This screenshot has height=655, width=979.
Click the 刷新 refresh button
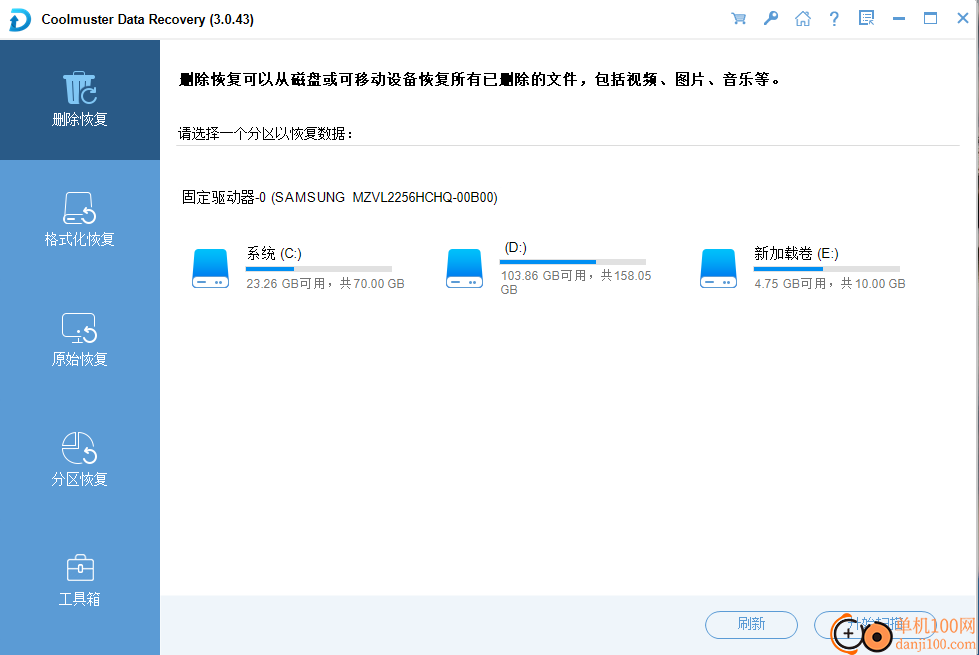tap(751, 624)
